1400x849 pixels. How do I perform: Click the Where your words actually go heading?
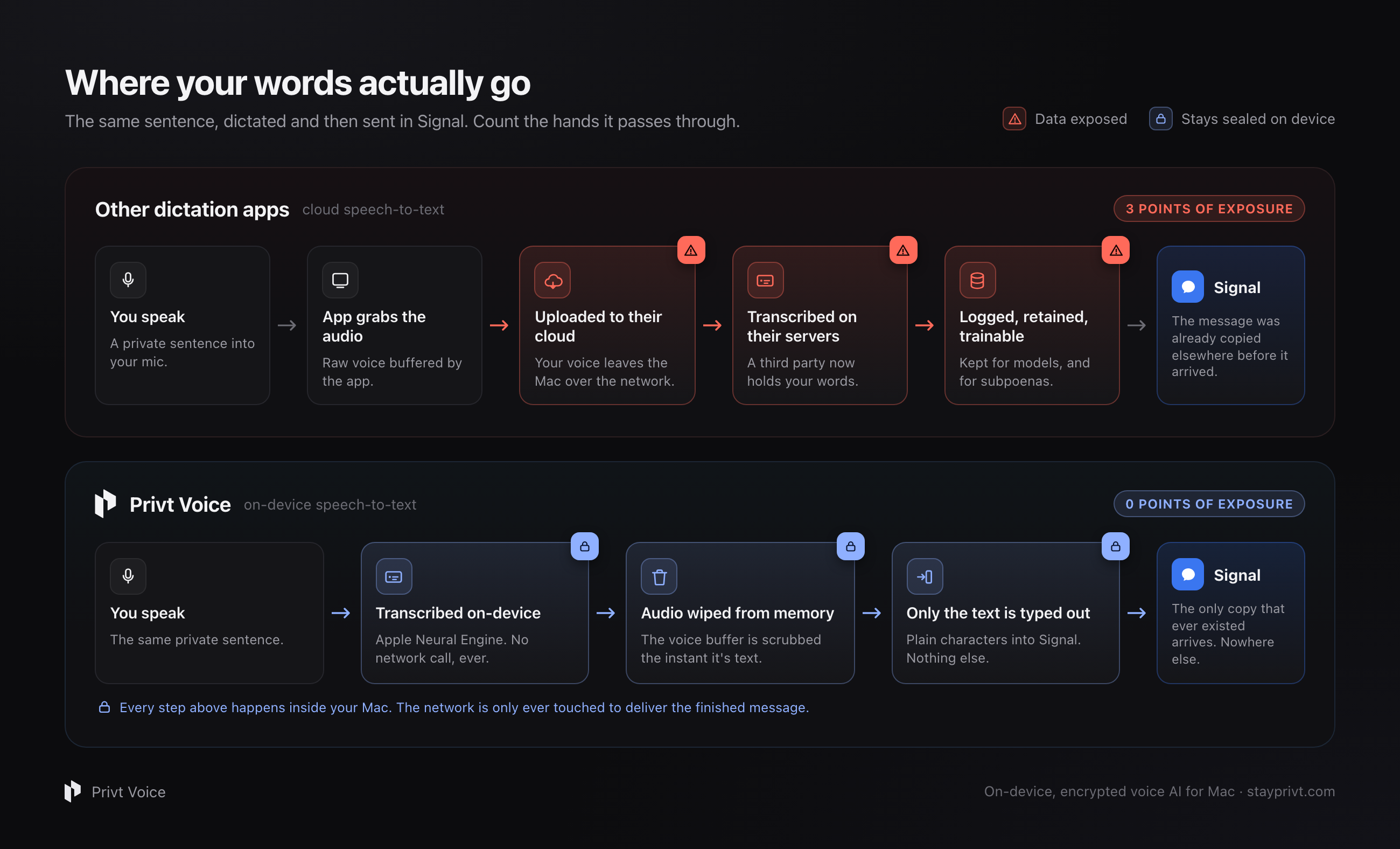coord(298,83)
